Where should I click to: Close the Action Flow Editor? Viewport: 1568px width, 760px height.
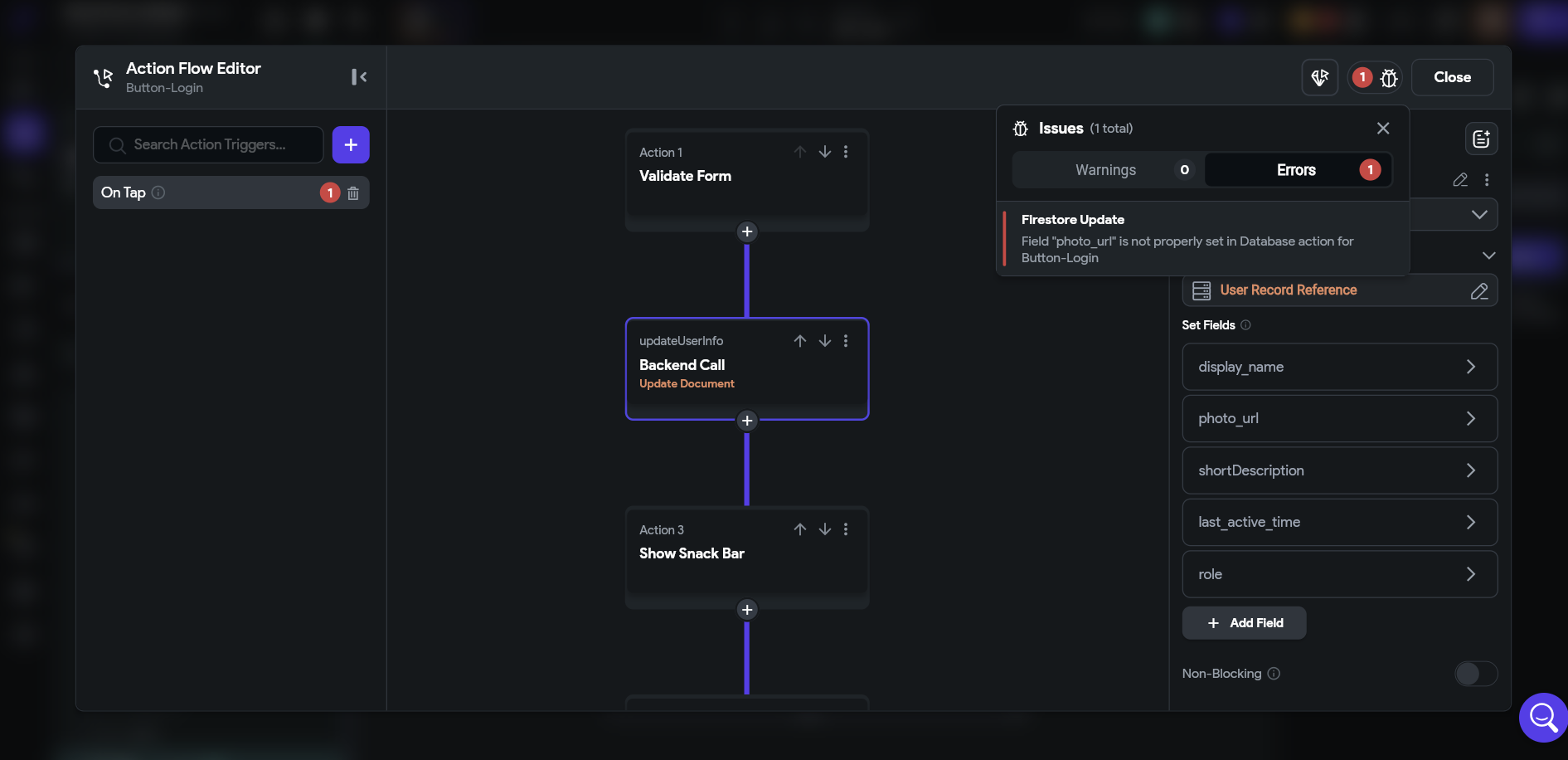[x=1453, y=77]
